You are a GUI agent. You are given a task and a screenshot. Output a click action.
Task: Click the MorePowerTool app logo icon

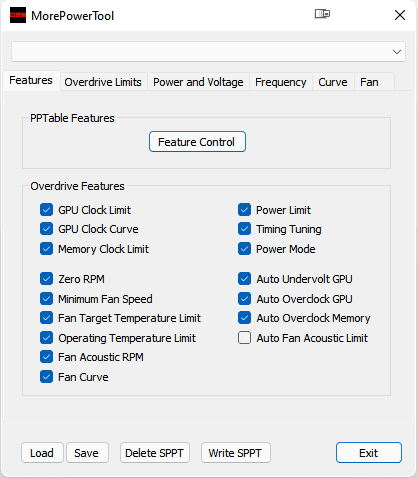coord(18,15)
